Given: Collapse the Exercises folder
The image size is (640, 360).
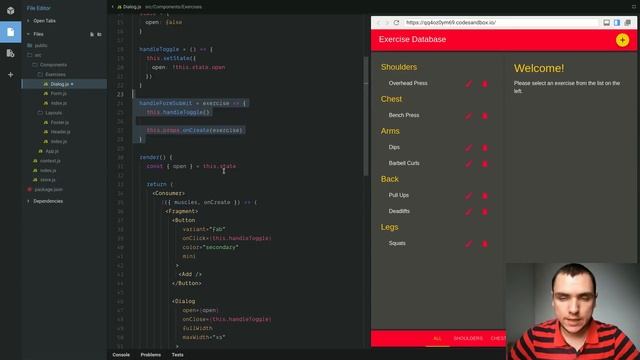Looking at the screenshot, I should coord(55,75).
